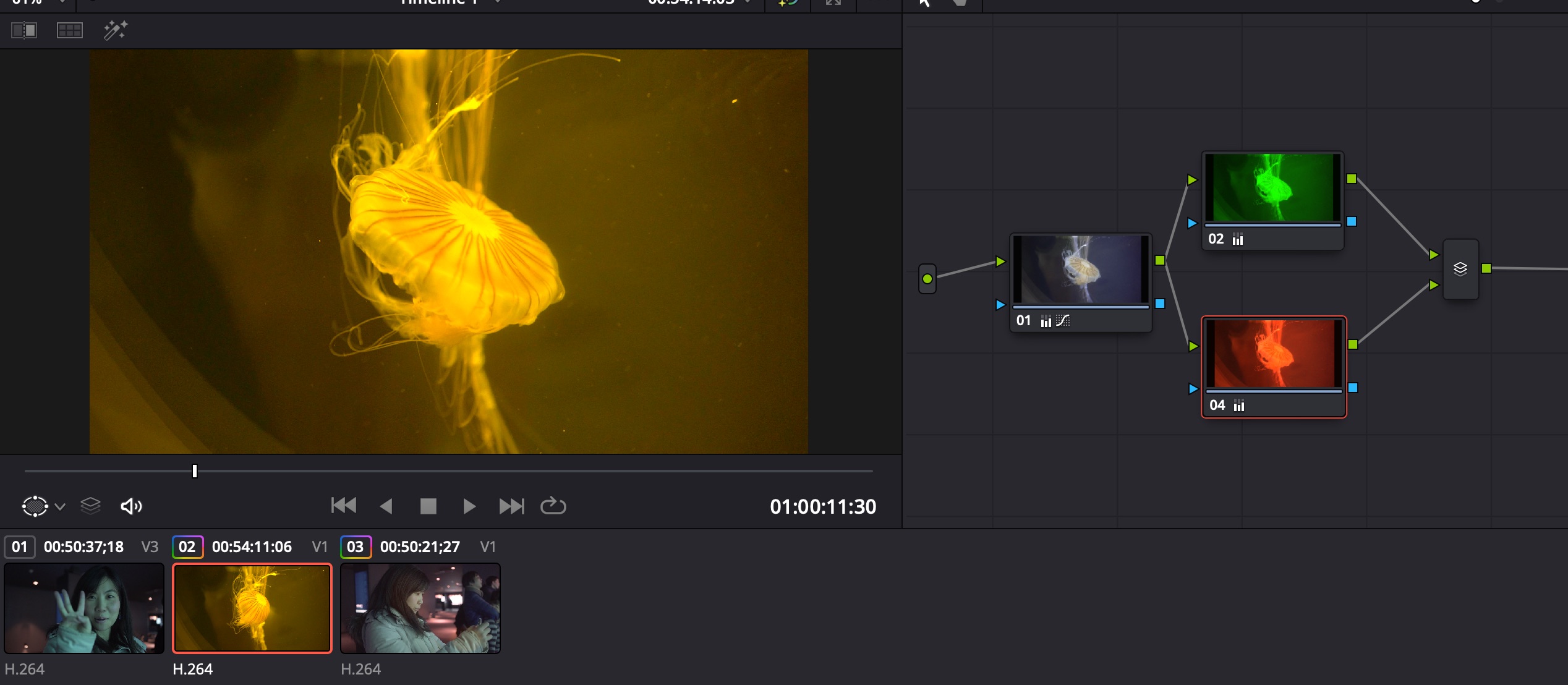Click the layer mixer node icon
1568x685 pixels.
(x=1460, y=269)
